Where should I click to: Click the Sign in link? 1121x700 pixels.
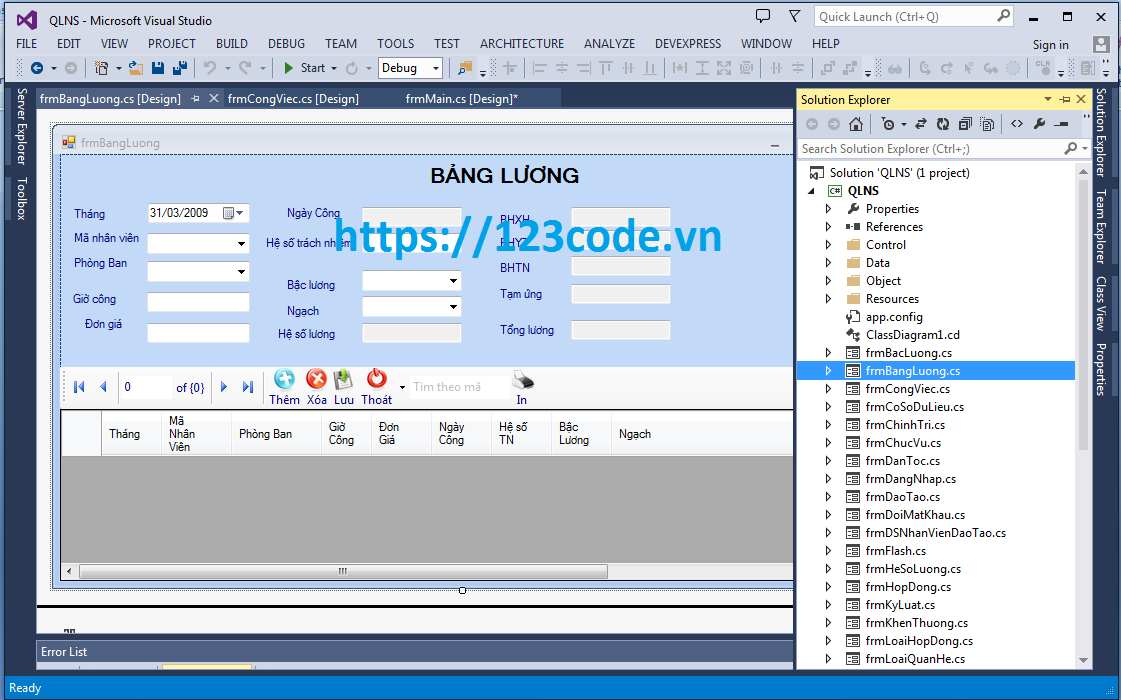pos(1051,44)
